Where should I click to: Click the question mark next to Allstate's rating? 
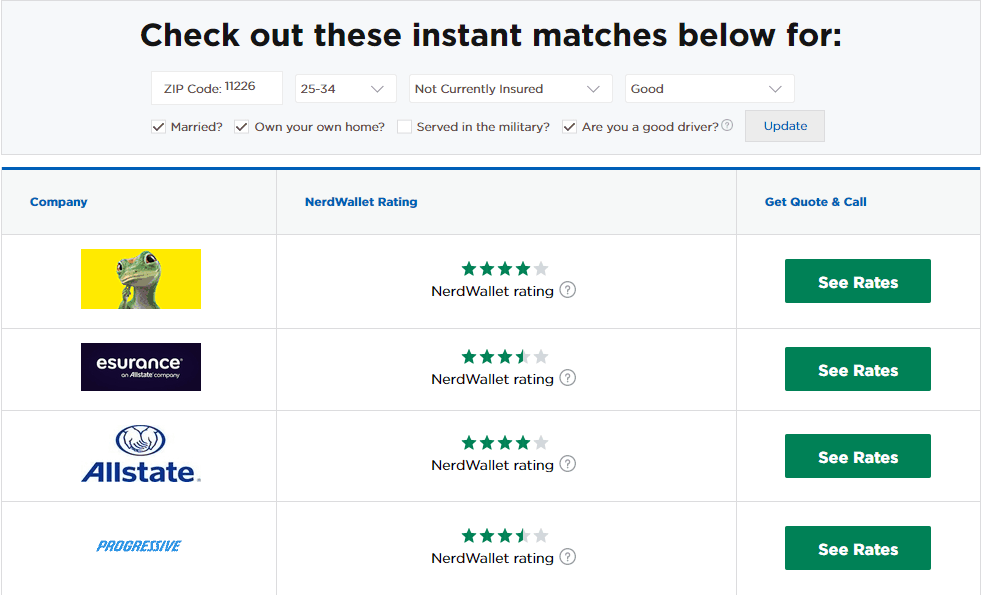pyautogui.click(x=567, y=464)
